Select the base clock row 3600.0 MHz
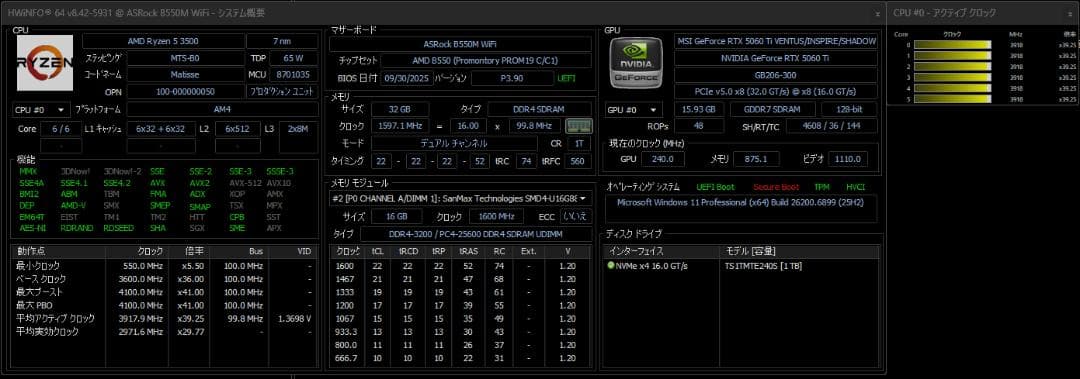 (x=165, y=279)
